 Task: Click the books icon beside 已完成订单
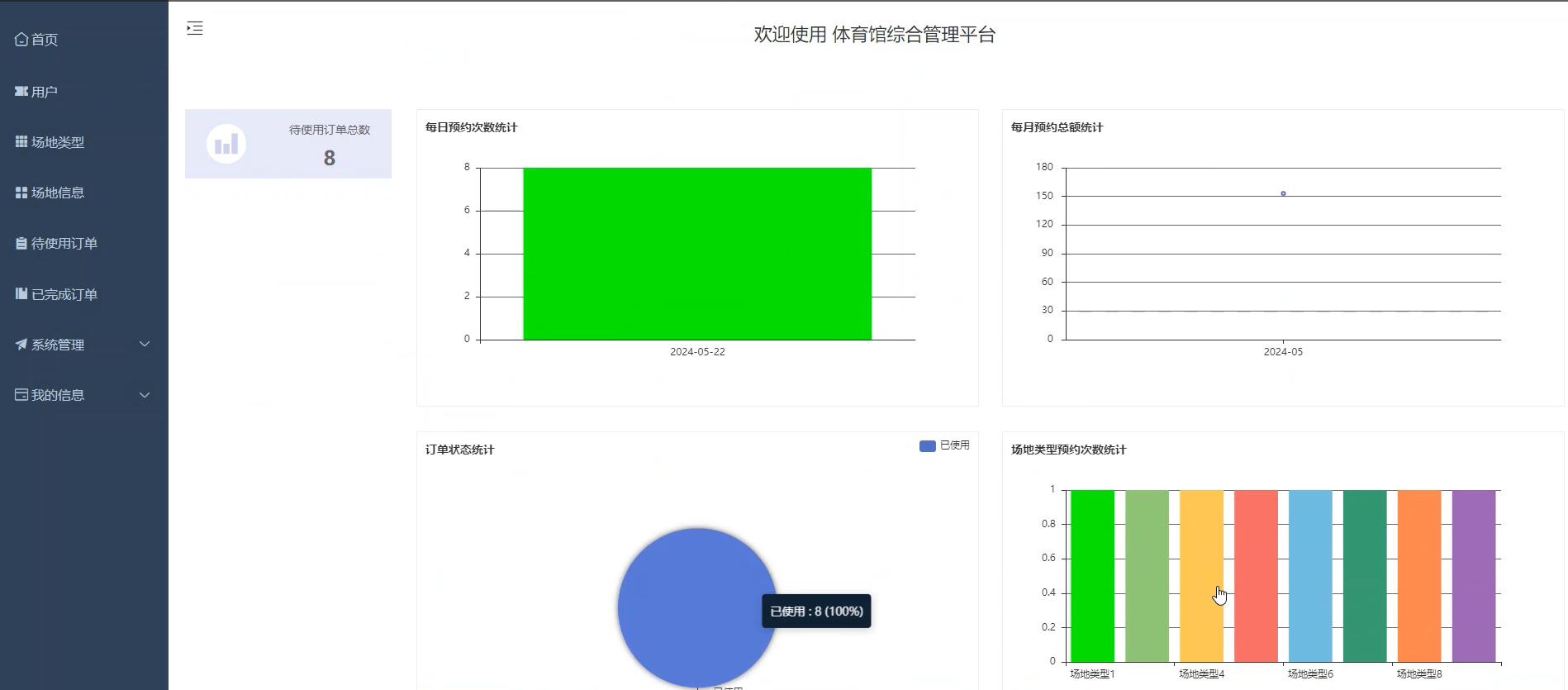coord(21,294)
